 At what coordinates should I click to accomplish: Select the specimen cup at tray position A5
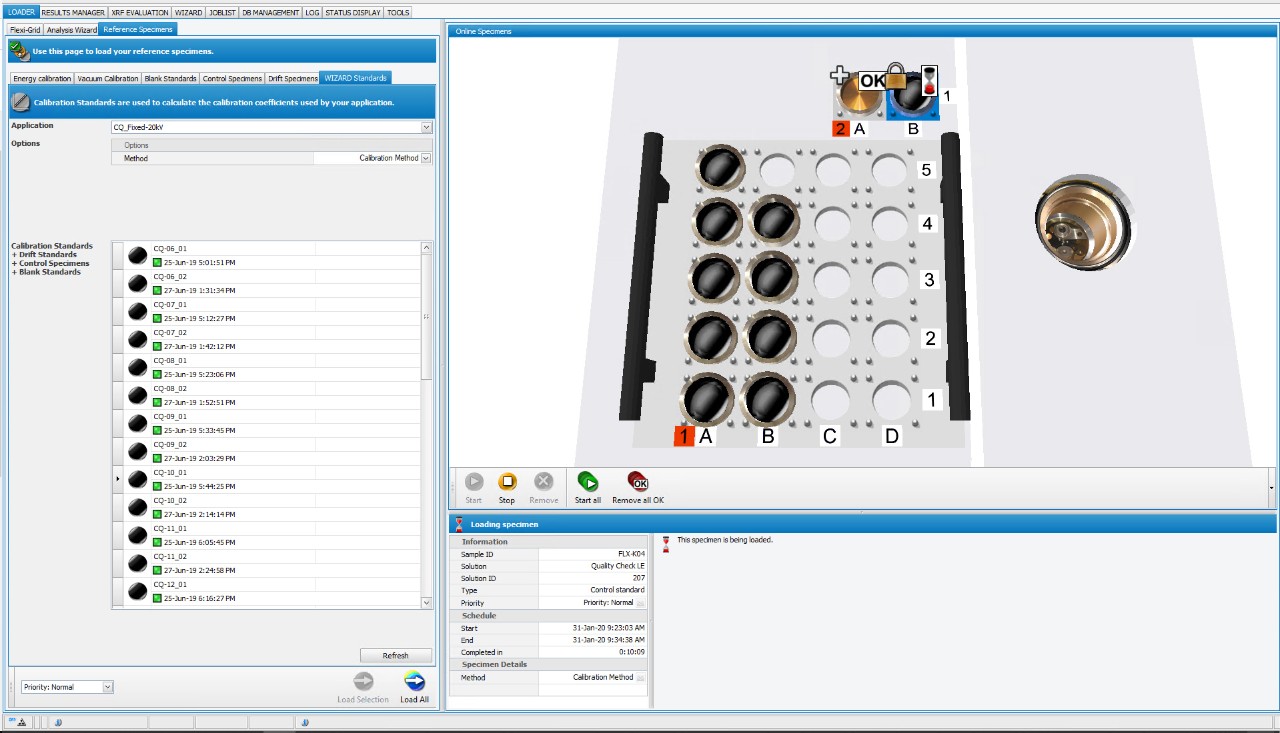pyautogui.click(x=719, y=169)
